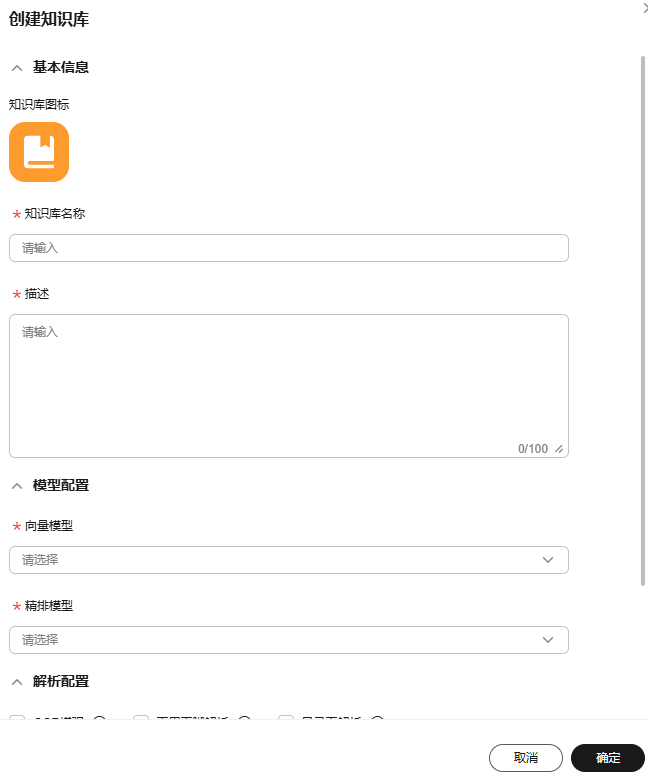Collapse the 解析配置 section

pos(17,682)
